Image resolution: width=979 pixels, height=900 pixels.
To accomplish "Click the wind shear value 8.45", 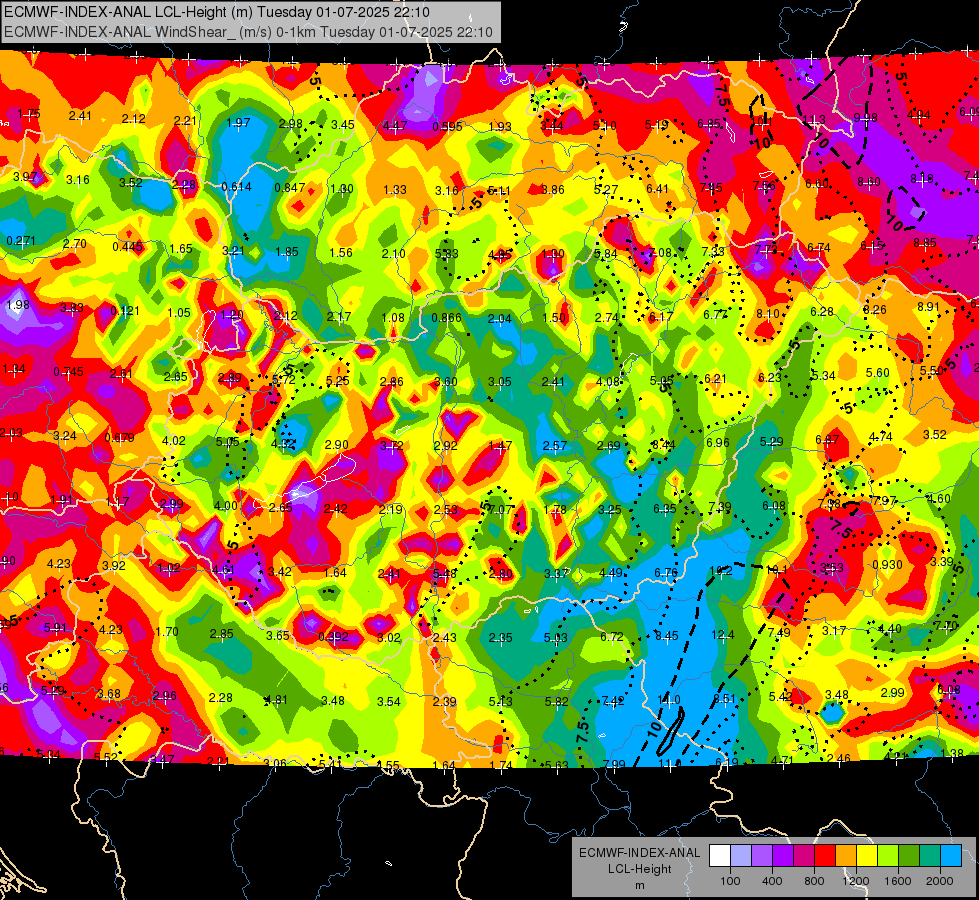I will click(x=666, y=636).
